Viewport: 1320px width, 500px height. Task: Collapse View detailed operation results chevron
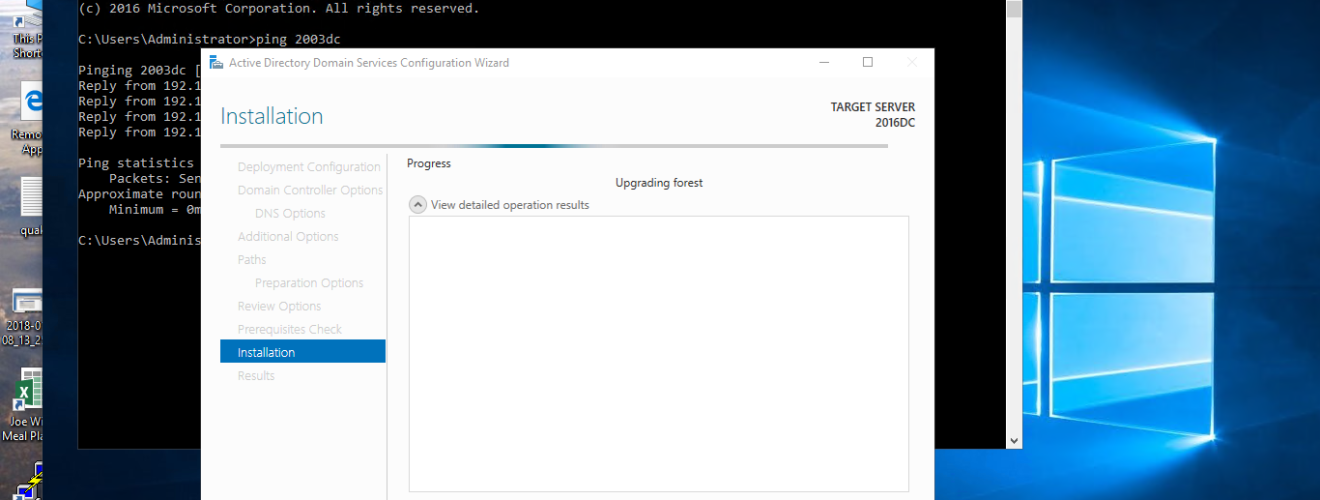tap(418, 205)
